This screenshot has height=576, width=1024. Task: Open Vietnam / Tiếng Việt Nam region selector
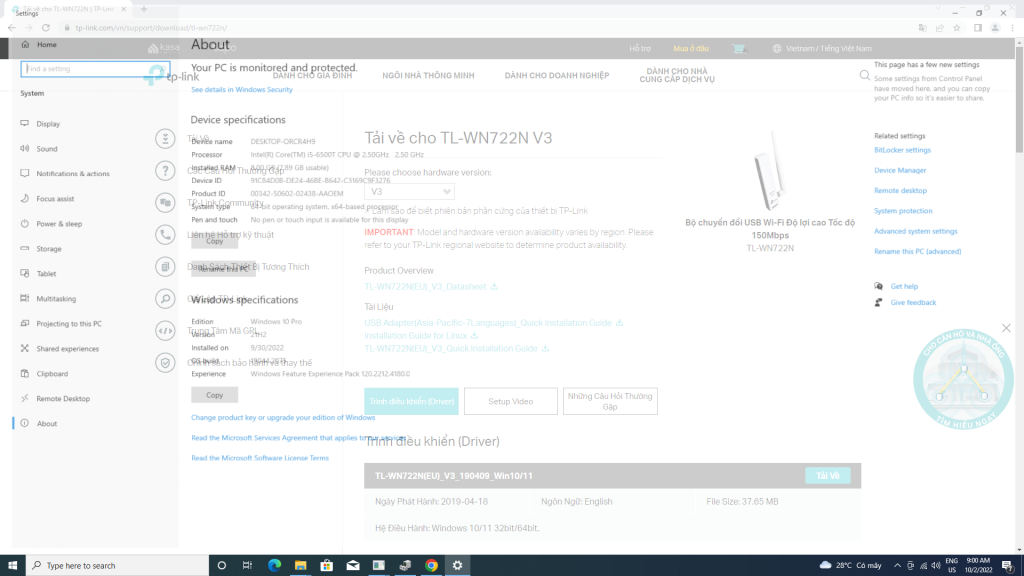(x=822, y=48)
